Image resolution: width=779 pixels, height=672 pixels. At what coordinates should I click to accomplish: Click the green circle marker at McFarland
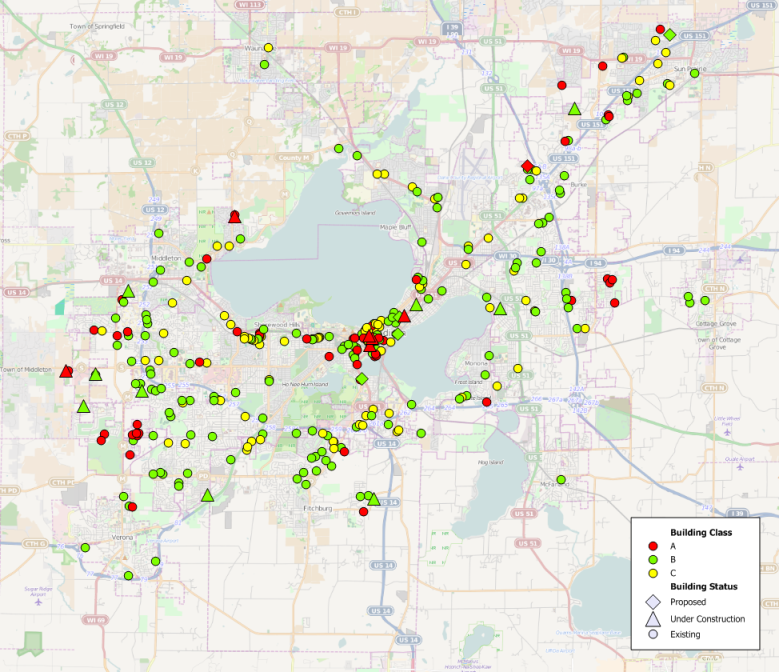(x=562, y=480)
